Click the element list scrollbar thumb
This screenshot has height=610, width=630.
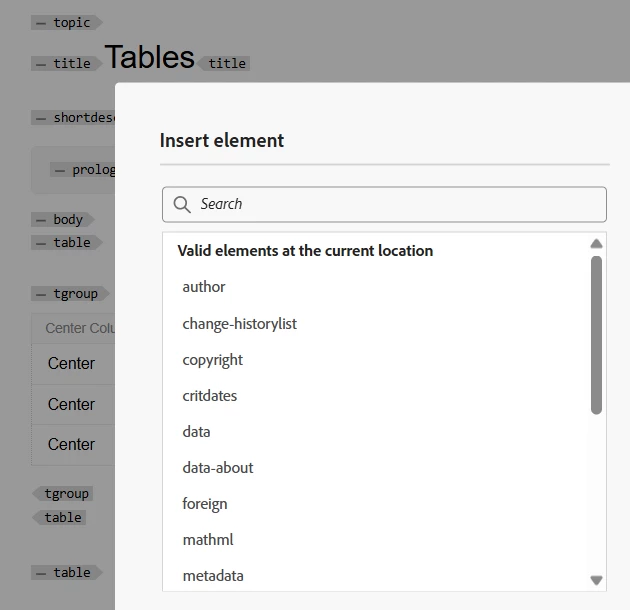pos(596,335)
